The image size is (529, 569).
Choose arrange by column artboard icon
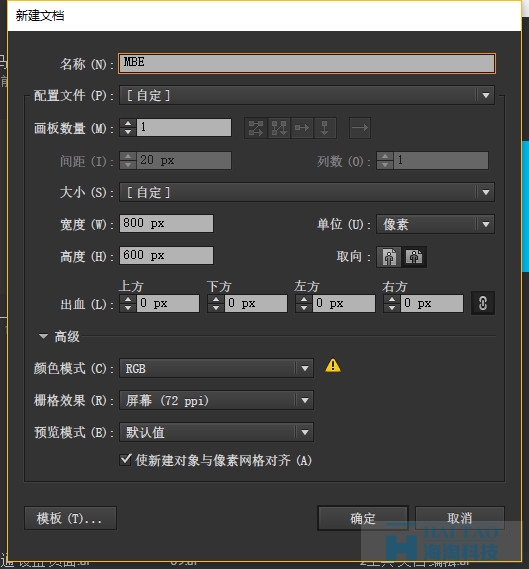[x=325, y=128]
